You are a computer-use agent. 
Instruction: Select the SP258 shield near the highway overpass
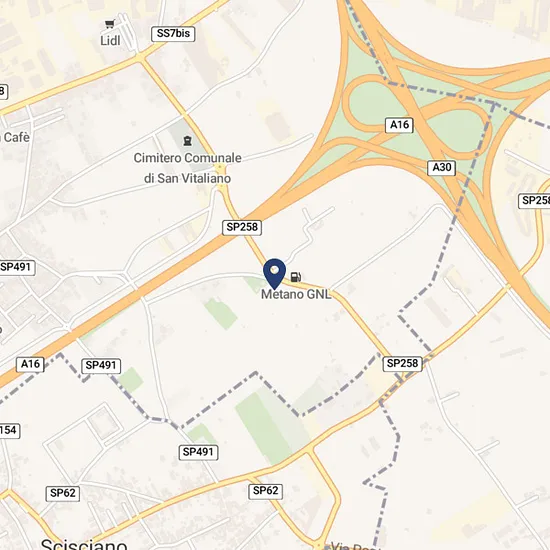[242, 227]
